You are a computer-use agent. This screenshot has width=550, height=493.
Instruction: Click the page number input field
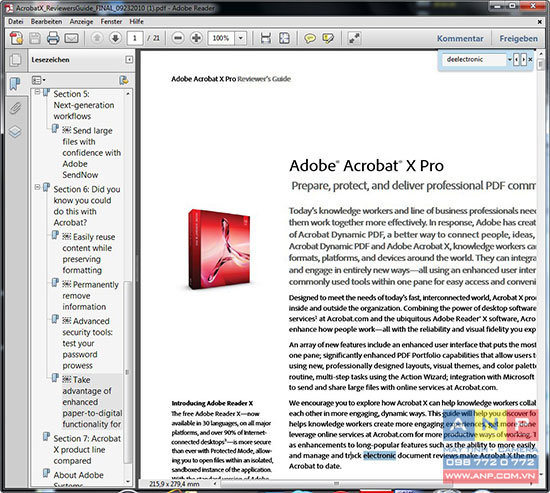pyautogui.click(x=135, y=38)
